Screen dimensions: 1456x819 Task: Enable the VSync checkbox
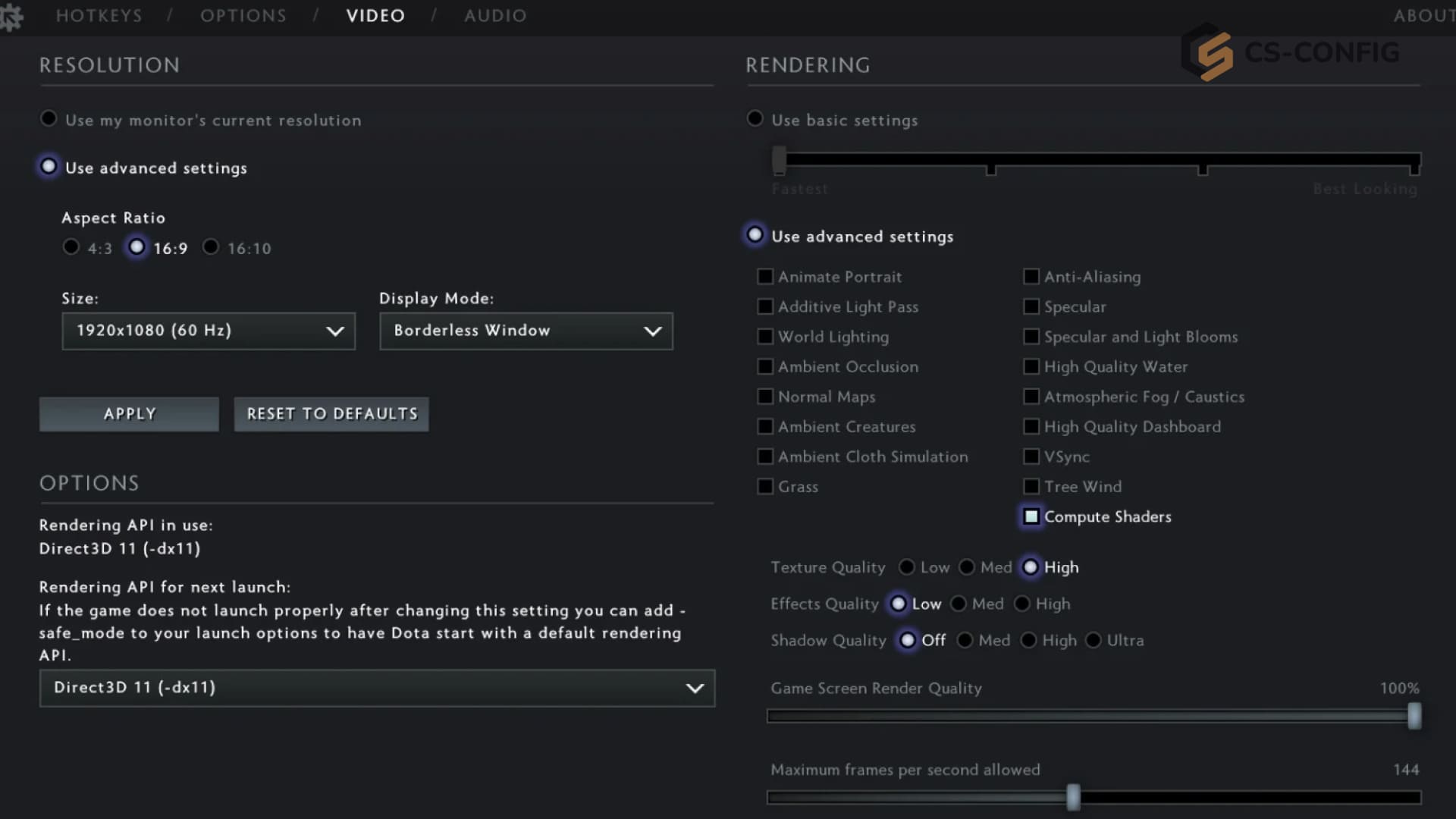tap(1031, 457)
